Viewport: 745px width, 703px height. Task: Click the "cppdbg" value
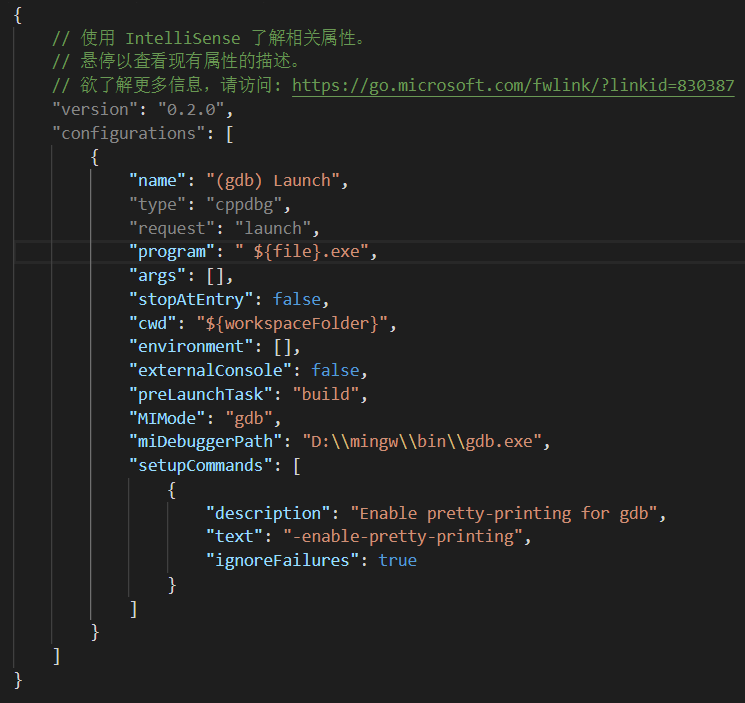point(244,205)
